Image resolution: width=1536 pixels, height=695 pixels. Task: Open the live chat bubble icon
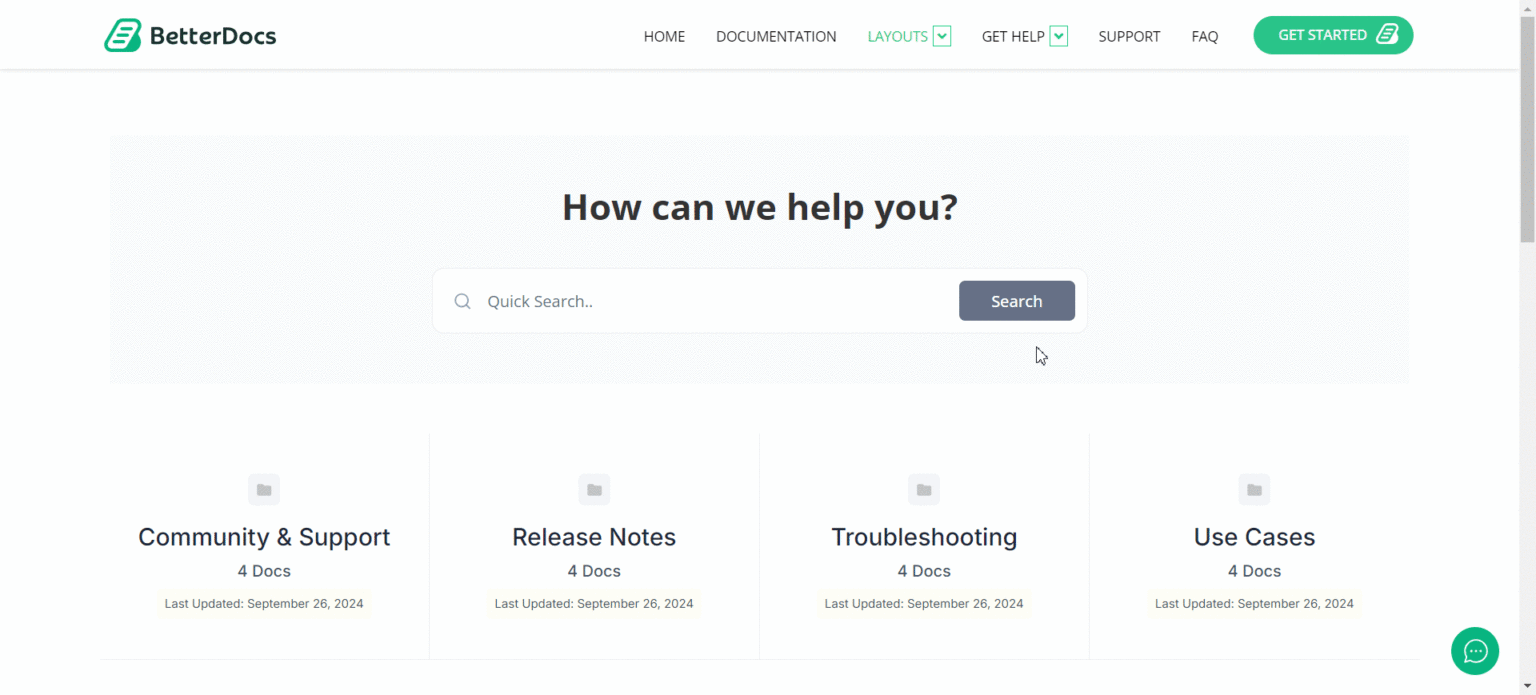[1474, 651]
